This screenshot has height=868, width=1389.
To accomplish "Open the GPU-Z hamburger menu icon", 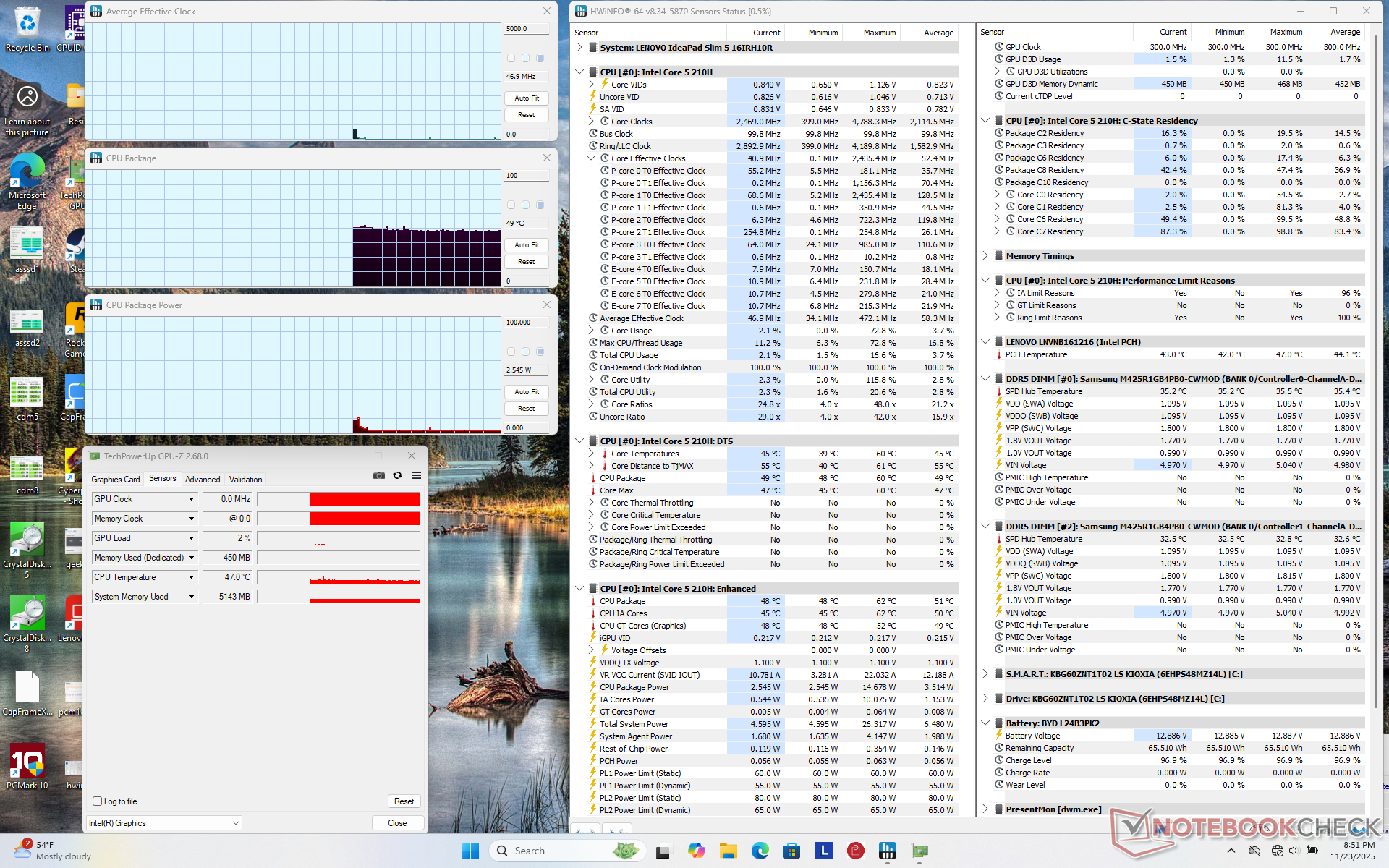I will point(416,475).
